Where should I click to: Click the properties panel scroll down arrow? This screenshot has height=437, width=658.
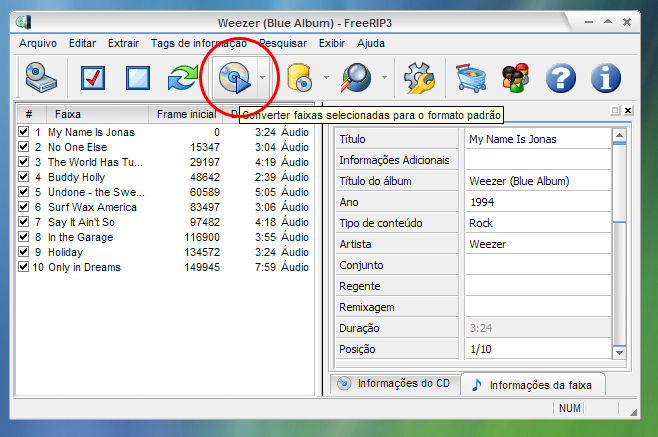[619, 353]
